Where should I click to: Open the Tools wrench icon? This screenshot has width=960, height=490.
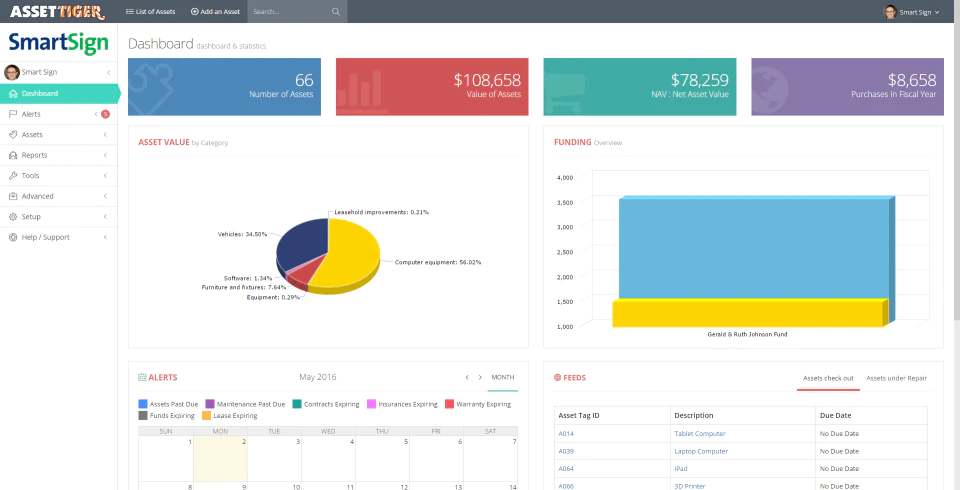coord(13,176)
